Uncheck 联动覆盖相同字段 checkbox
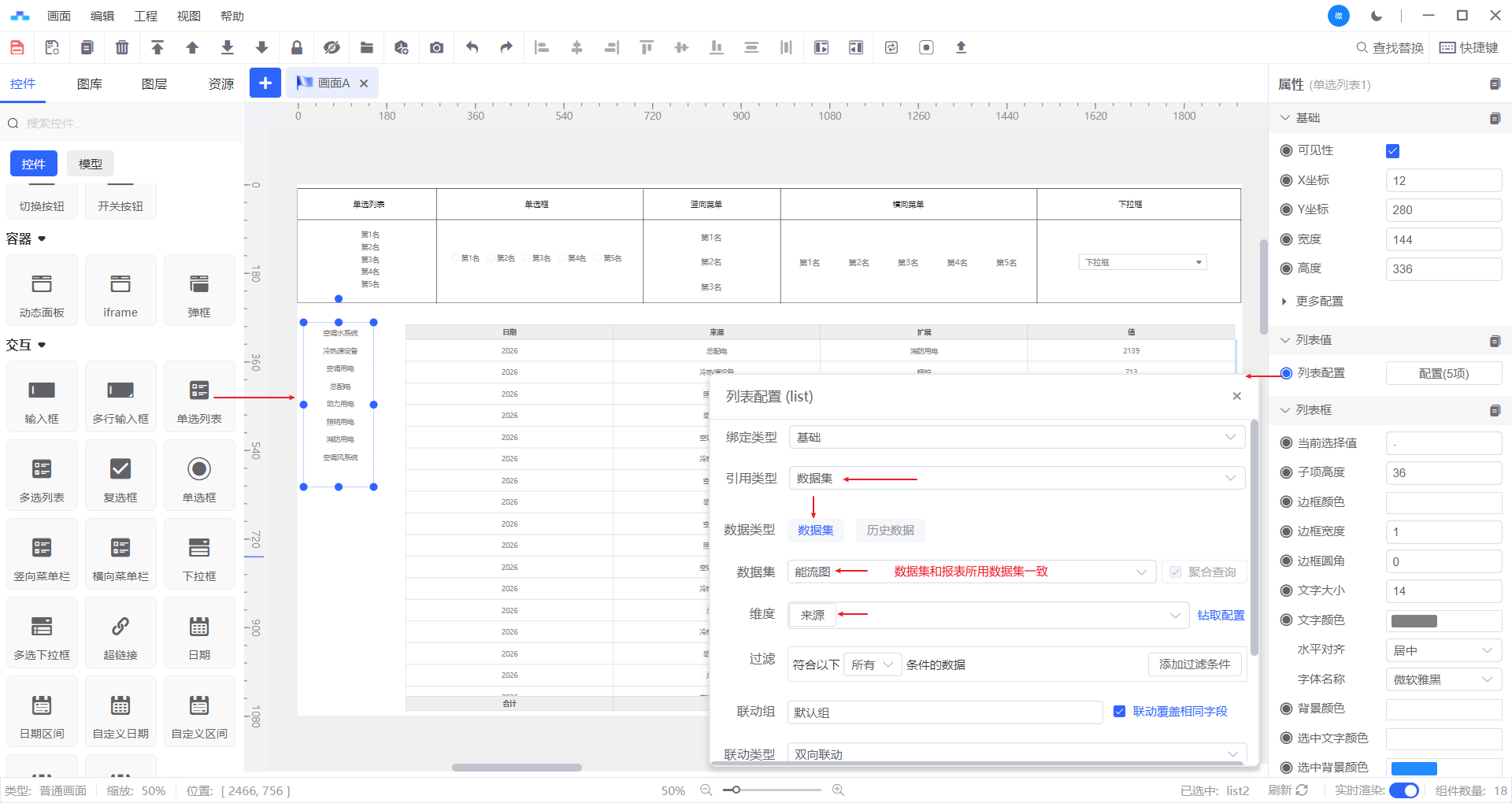The image size is (1512, 803). pos(1119,712)
